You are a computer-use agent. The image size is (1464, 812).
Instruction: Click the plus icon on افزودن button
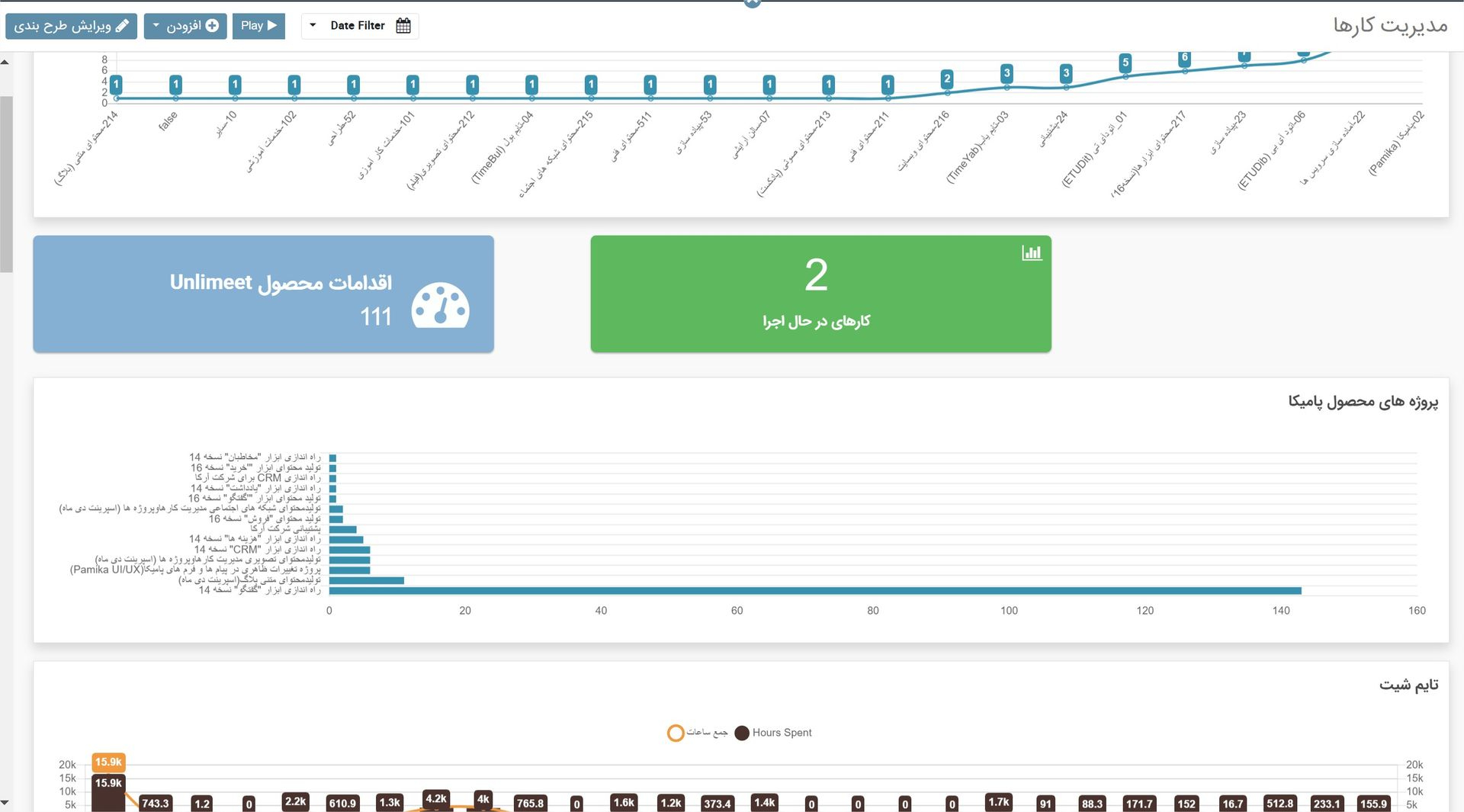(213, 26)
